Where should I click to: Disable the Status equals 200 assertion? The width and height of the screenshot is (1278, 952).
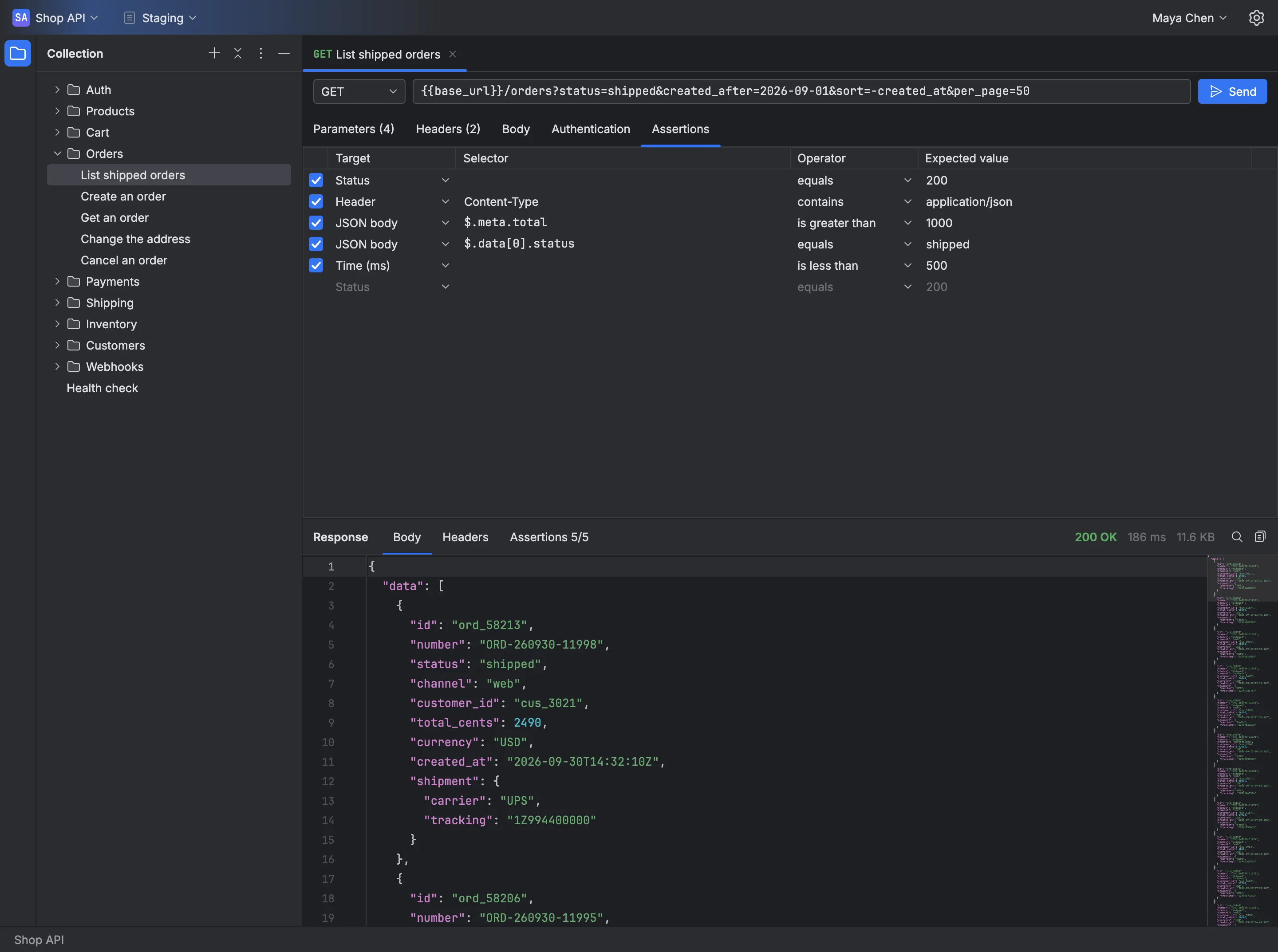(x=316, y=181)
